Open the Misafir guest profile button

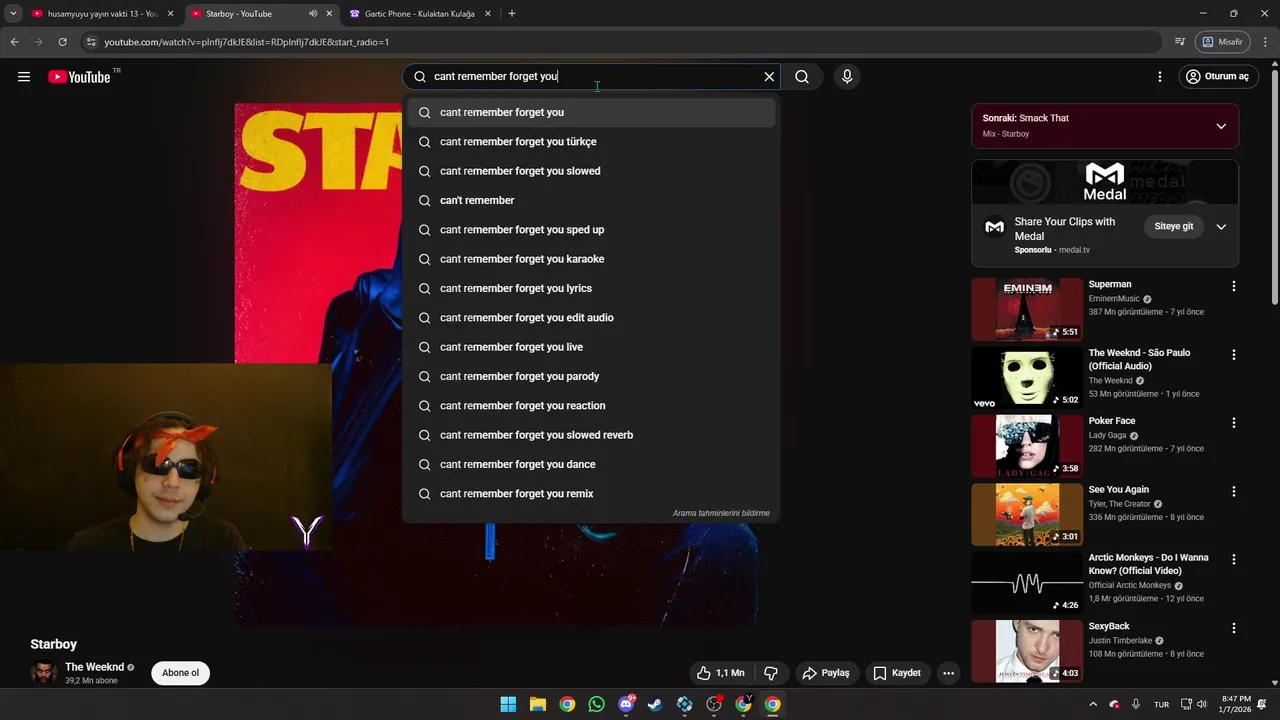(x=1223, y=42)
